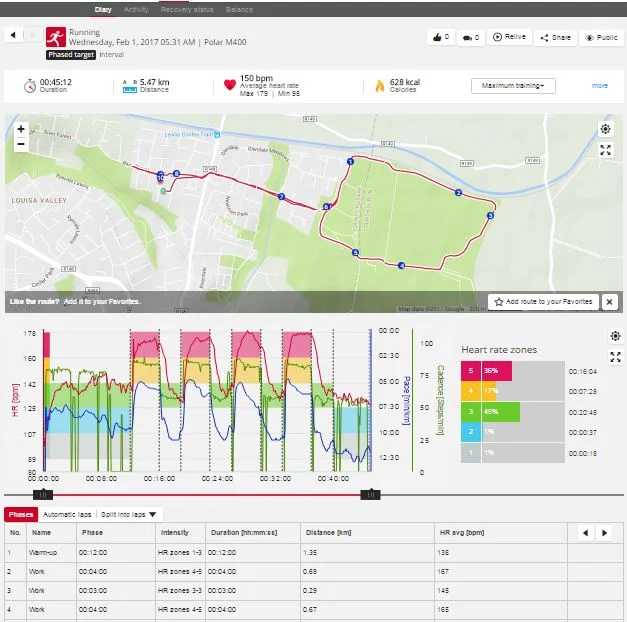Toggle the Public visibility setting

pos(600,37)
